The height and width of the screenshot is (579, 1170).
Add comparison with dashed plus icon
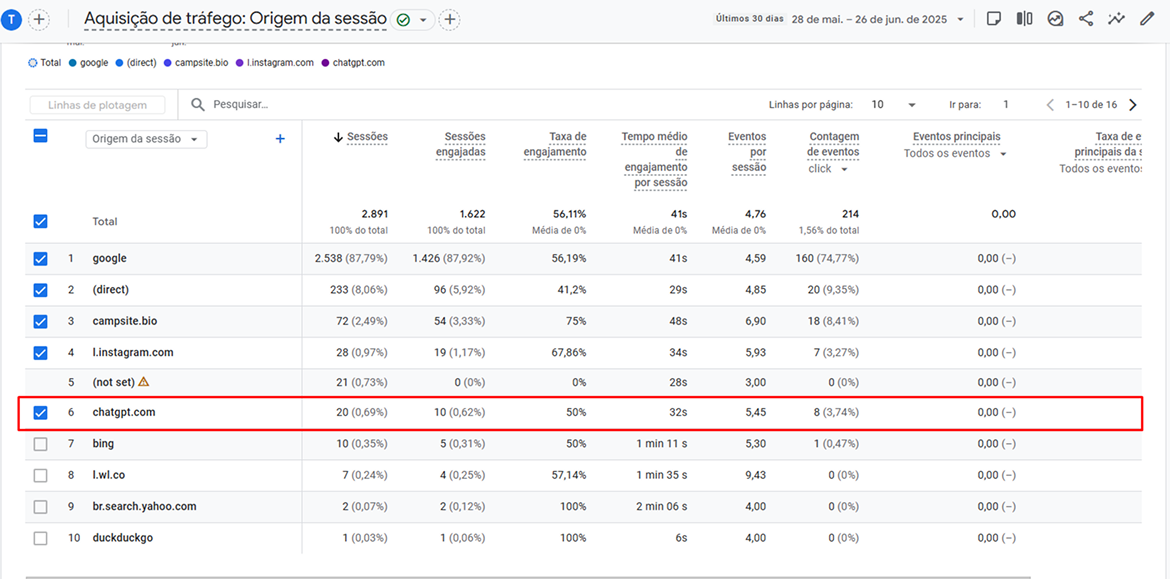tap(39, 19)
